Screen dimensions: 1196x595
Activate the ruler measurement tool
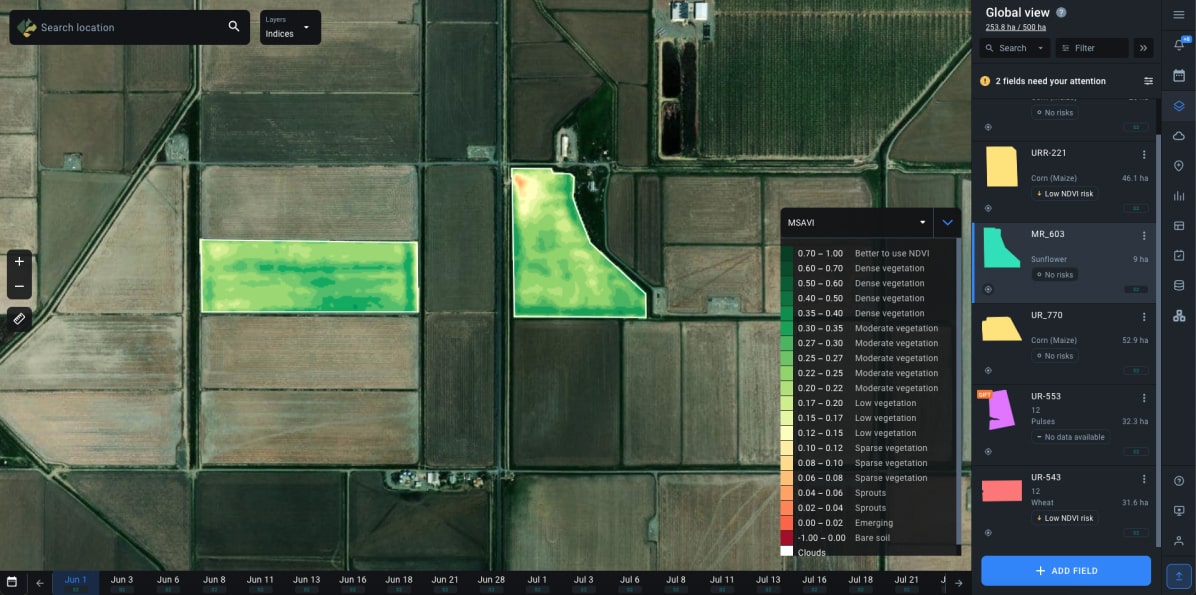pyautogui.click(x=19, y=319)
